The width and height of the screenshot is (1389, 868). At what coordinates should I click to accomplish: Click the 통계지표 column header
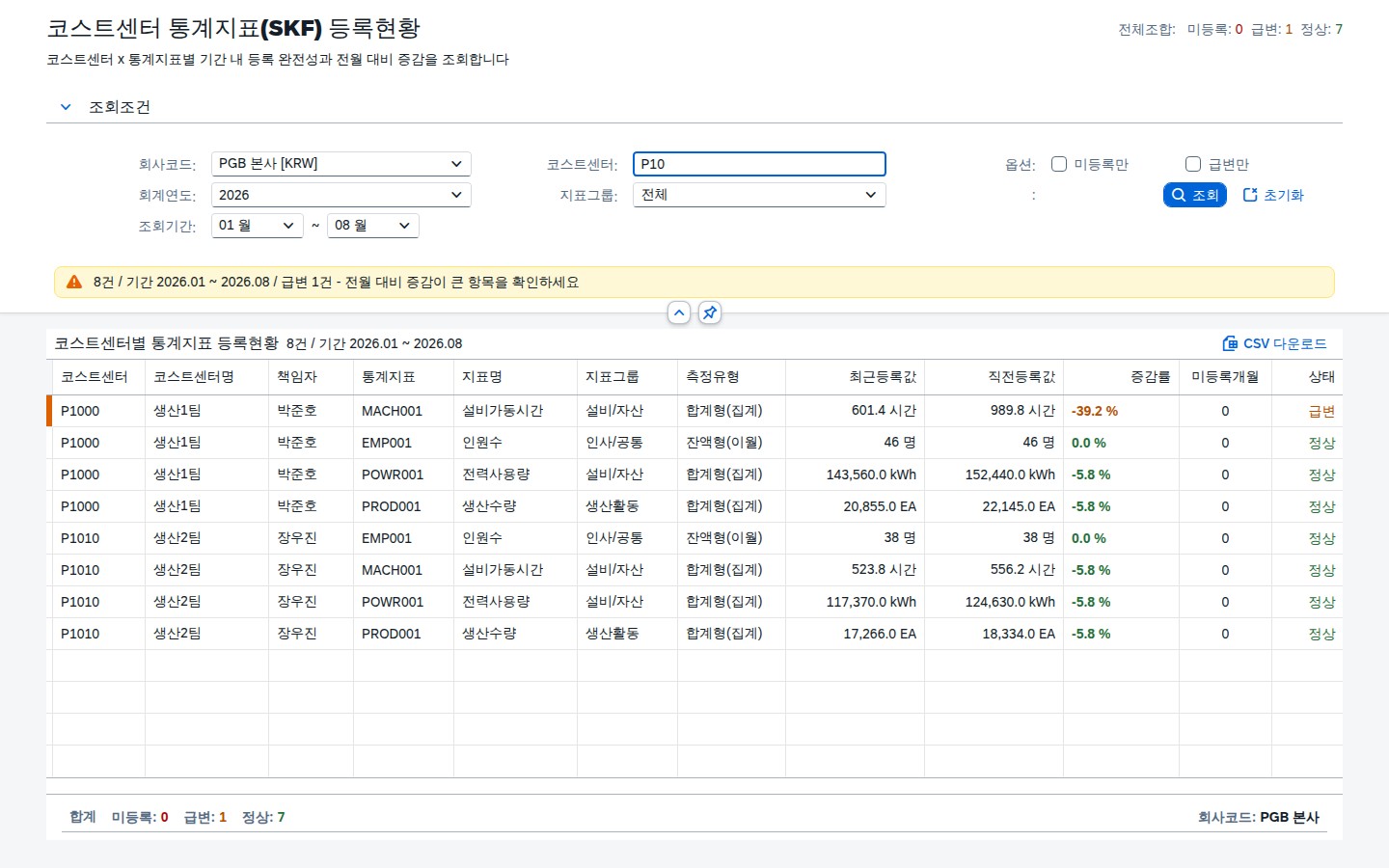tap(403, 377)
